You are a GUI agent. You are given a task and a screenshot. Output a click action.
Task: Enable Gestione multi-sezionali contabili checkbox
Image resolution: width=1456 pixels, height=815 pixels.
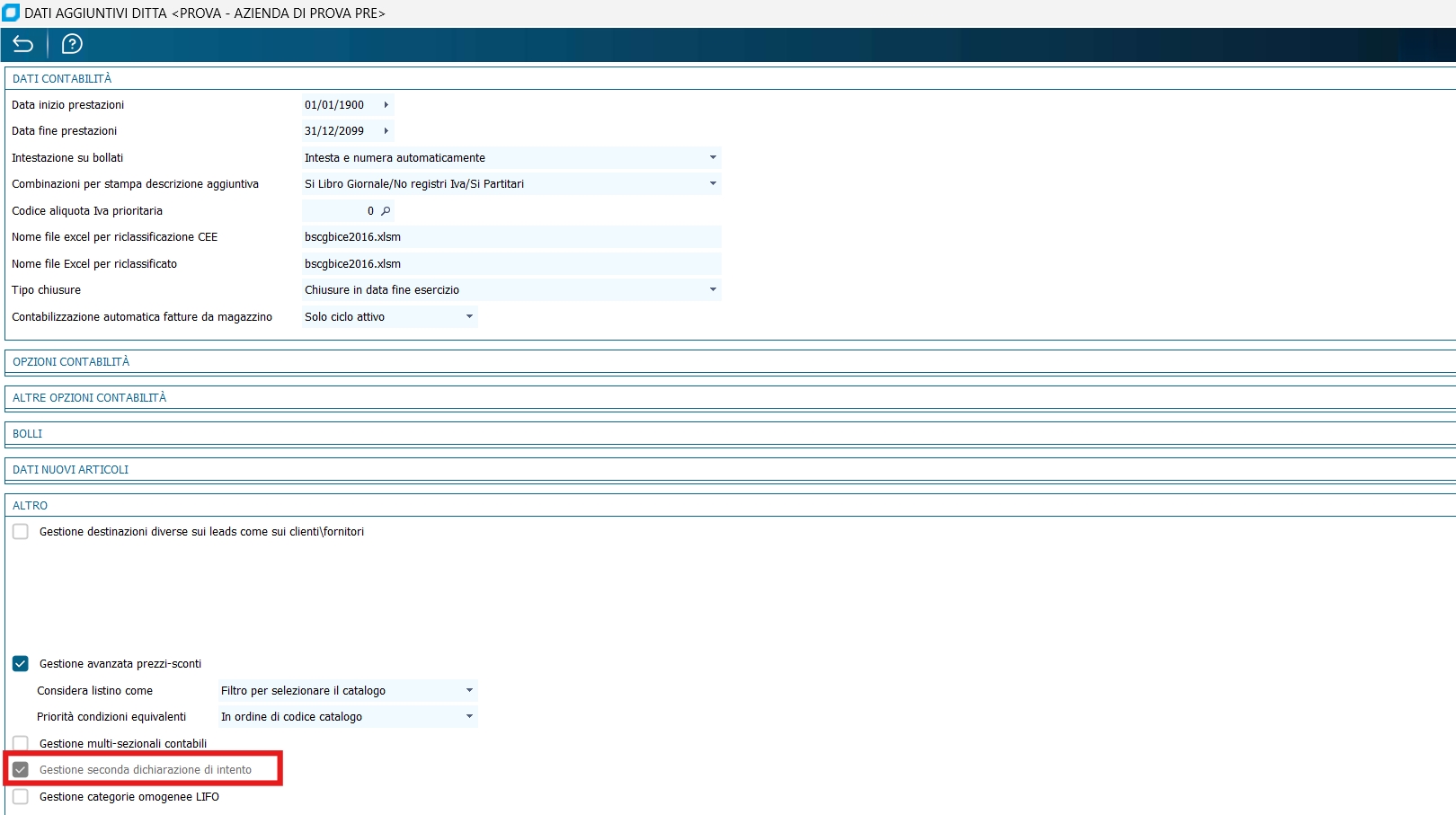pyautogui.click(x=21, y=744)
